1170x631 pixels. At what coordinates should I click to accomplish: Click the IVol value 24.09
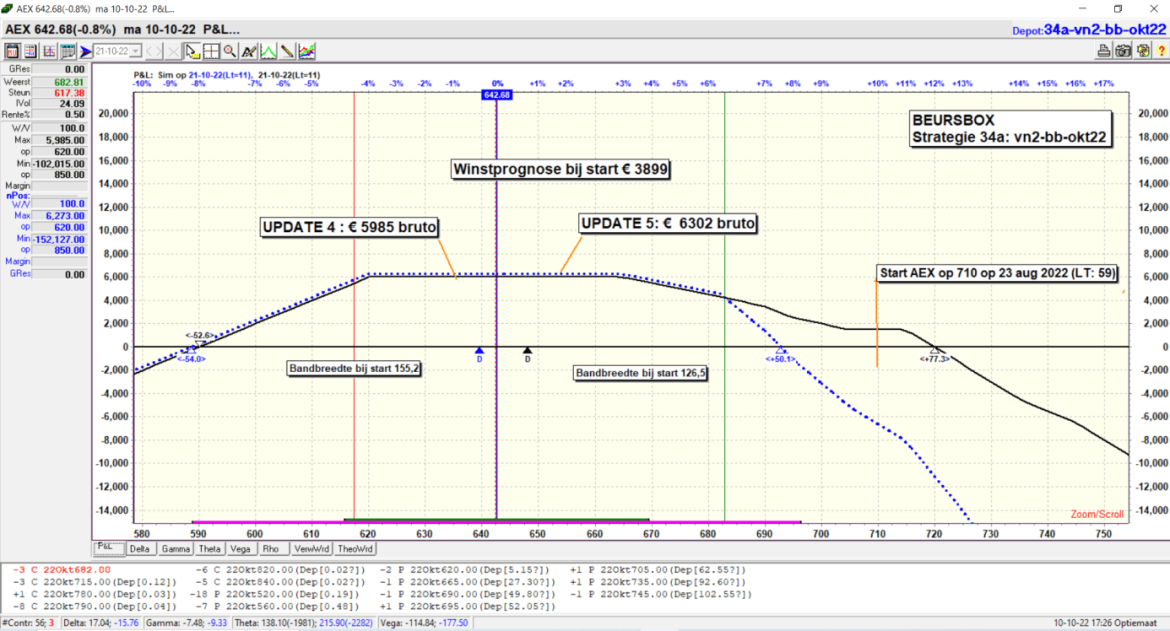[60, 104]
